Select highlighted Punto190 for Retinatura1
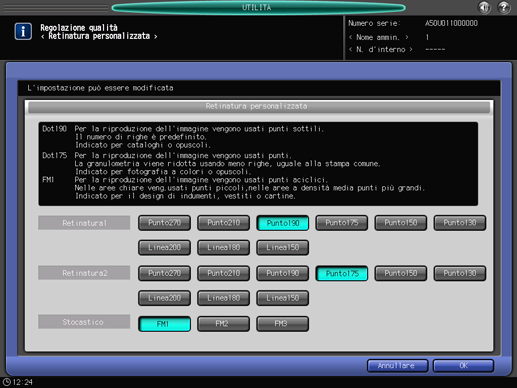517x388 pixels. pyautogui.click(x=282, y=223)
